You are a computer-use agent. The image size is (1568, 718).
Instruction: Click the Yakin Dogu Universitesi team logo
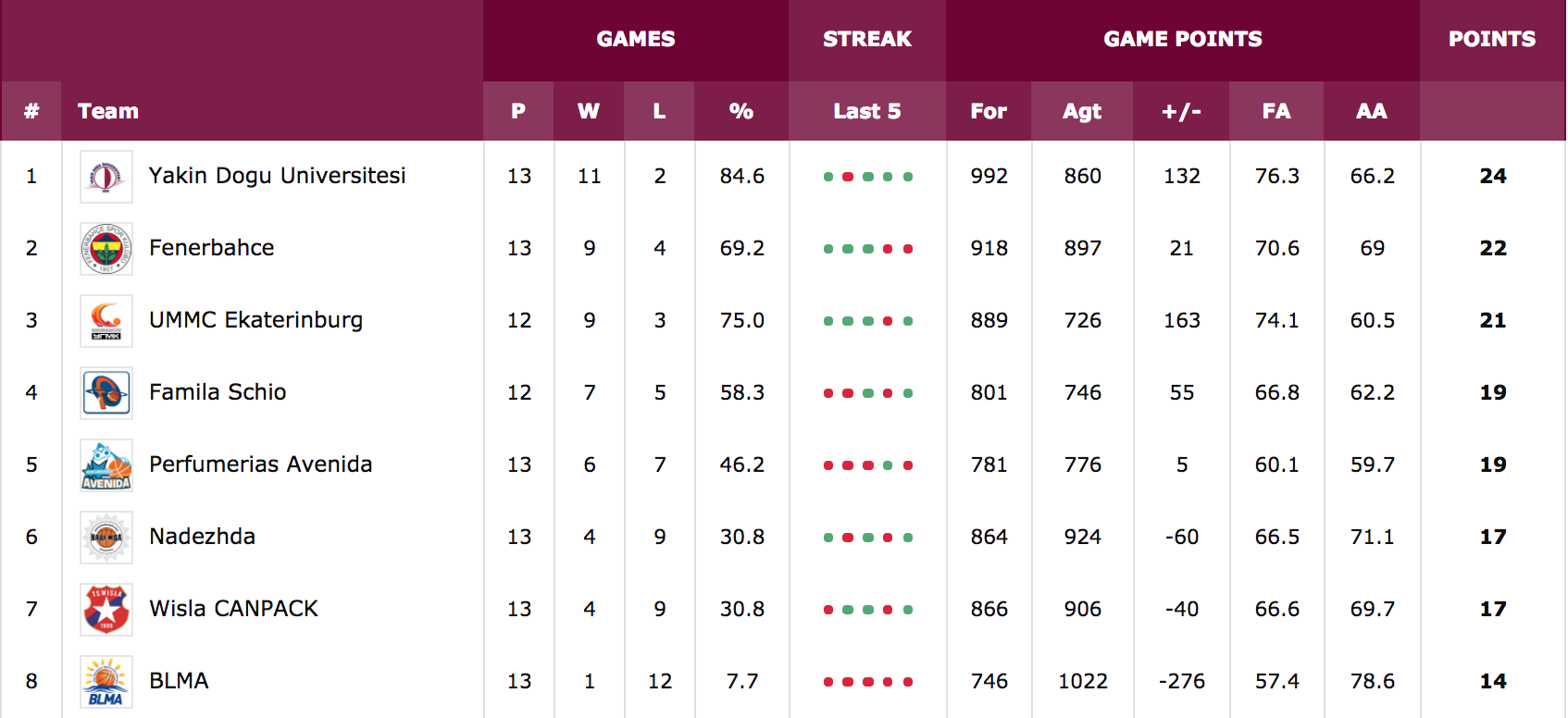(106, 177)
